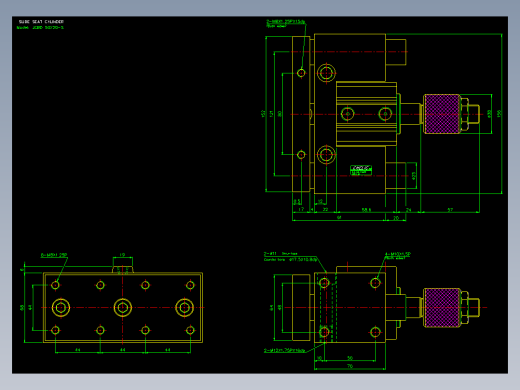Screen dimensions: 520x390
Task: Click the magenta knurled knob in the end view
Action: [442, 307]
